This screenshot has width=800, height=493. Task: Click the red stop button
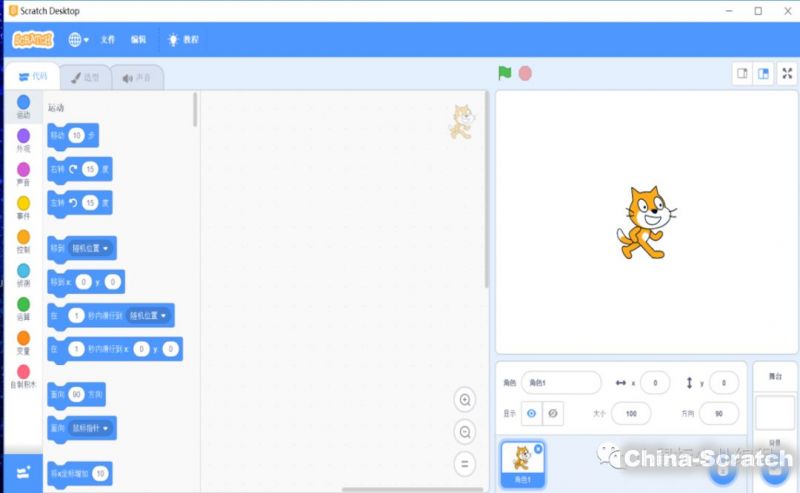pos(525,73)
